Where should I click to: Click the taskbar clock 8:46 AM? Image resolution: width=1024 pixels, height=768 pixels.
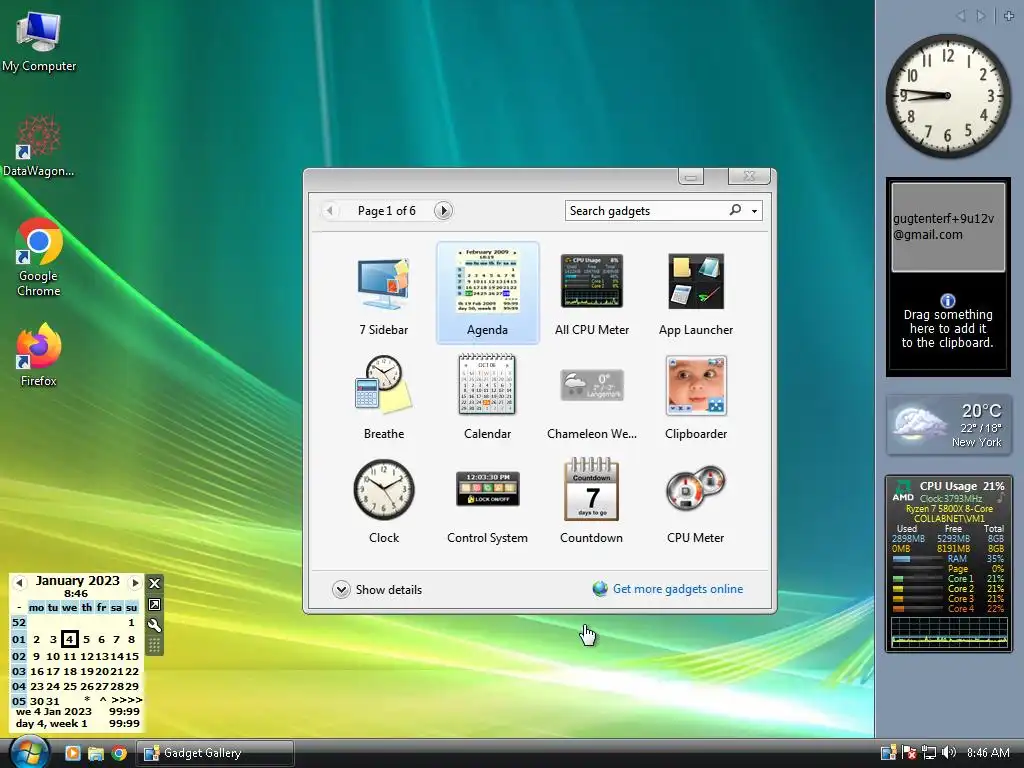tap(988, 752)
